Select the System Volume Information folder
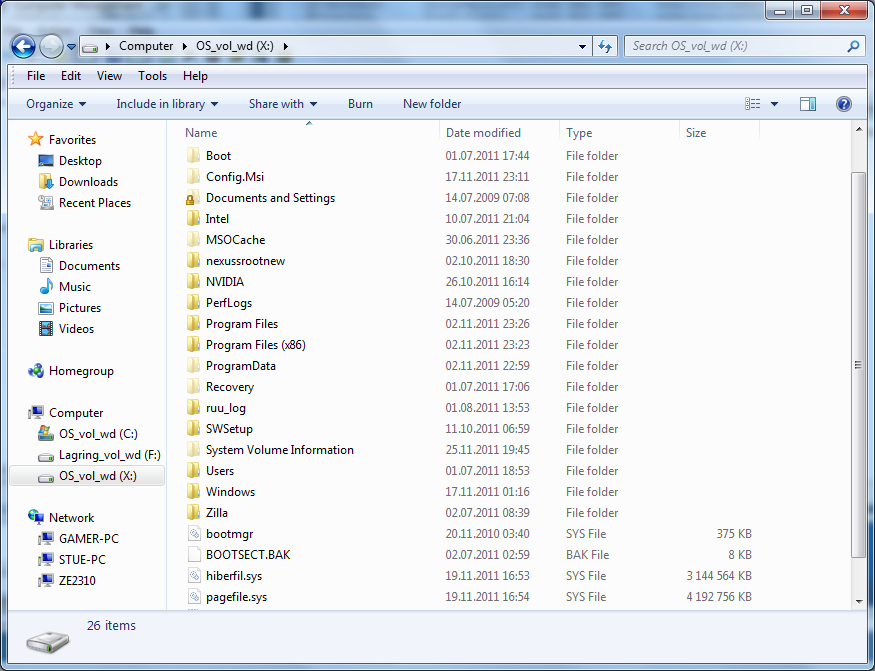Screen dimensions: 875x671 280,450
